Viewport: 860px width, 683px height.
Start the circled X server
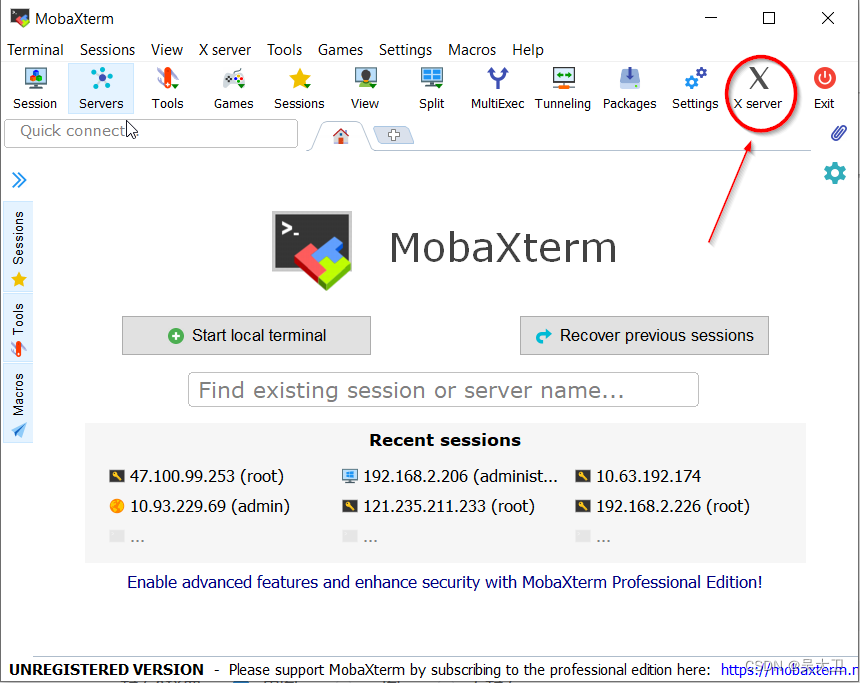(x=759, y=88)
